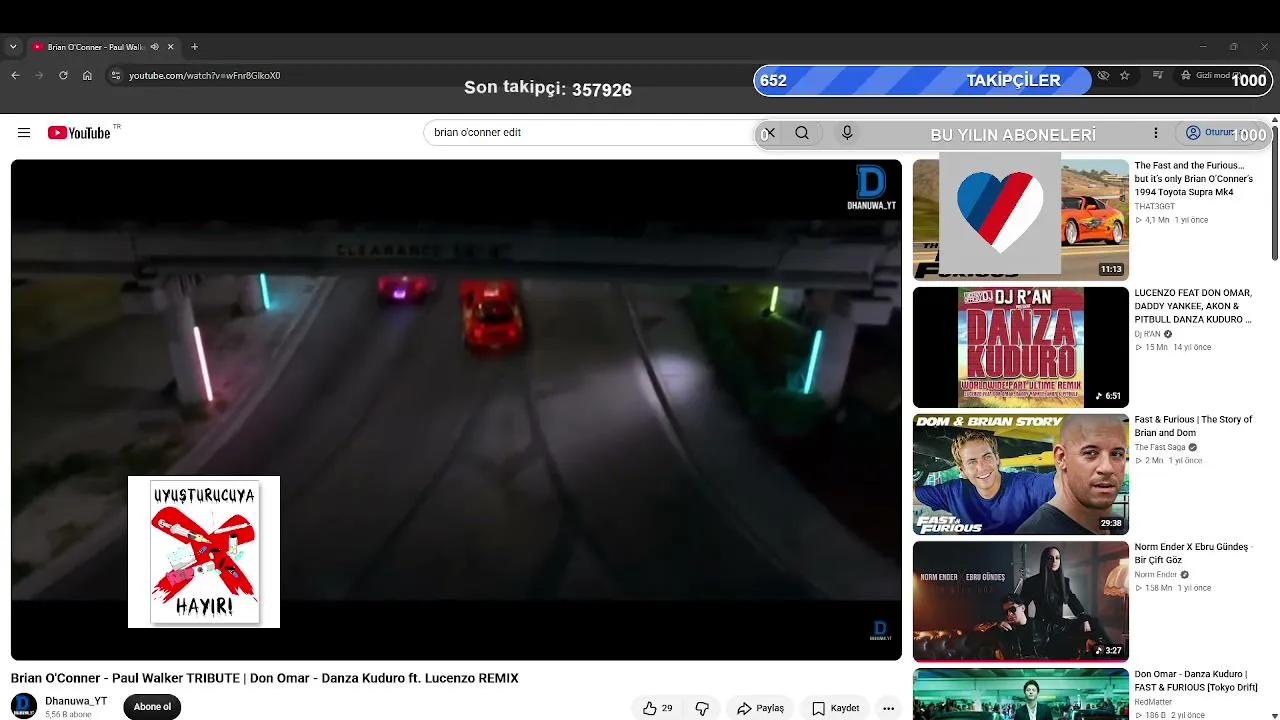The width and height of the screenshot is (1280, 720).
Task: Subscribe with the Abone ol button
Action: pos(153,707)
